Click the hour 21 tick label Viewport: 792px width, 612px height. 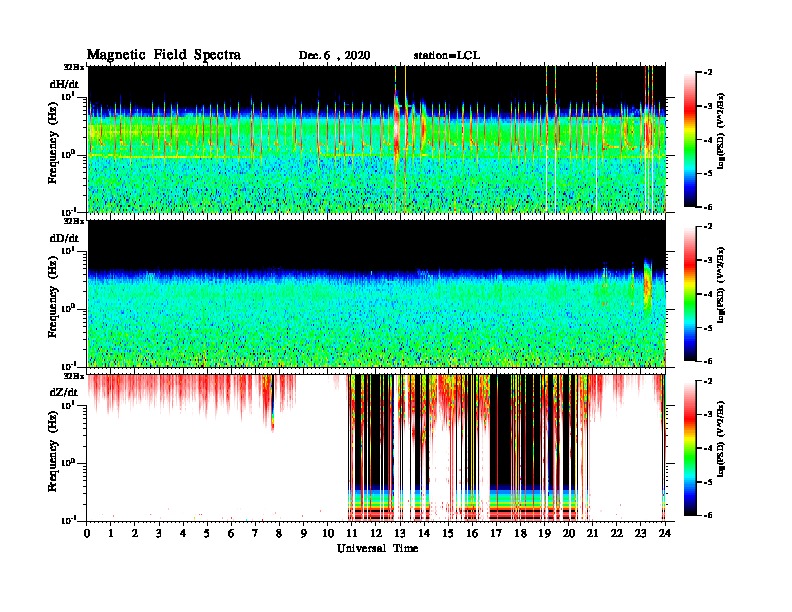click(x=592, y=533)
